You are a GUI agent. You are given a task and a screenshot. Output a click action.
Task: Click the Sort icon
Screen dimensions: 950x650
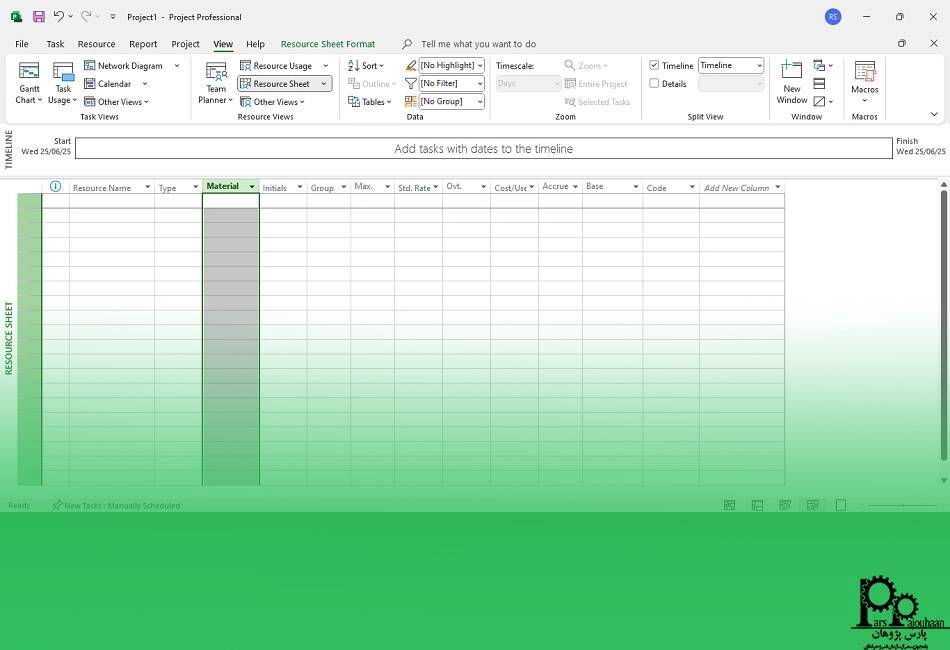coord(365,66)
